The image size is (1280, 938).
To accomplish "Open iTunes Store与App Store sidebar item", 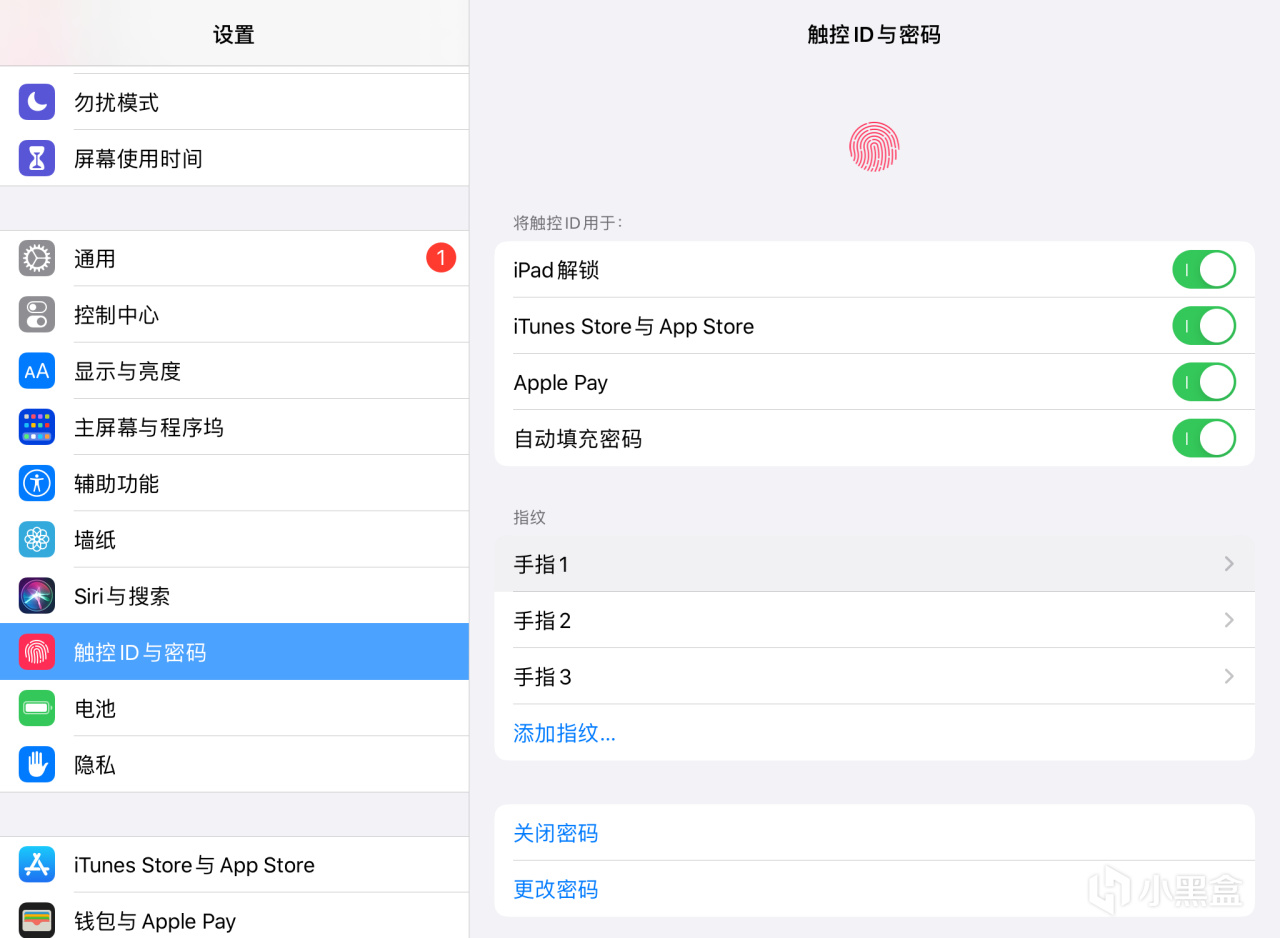I will pos(234,865).
